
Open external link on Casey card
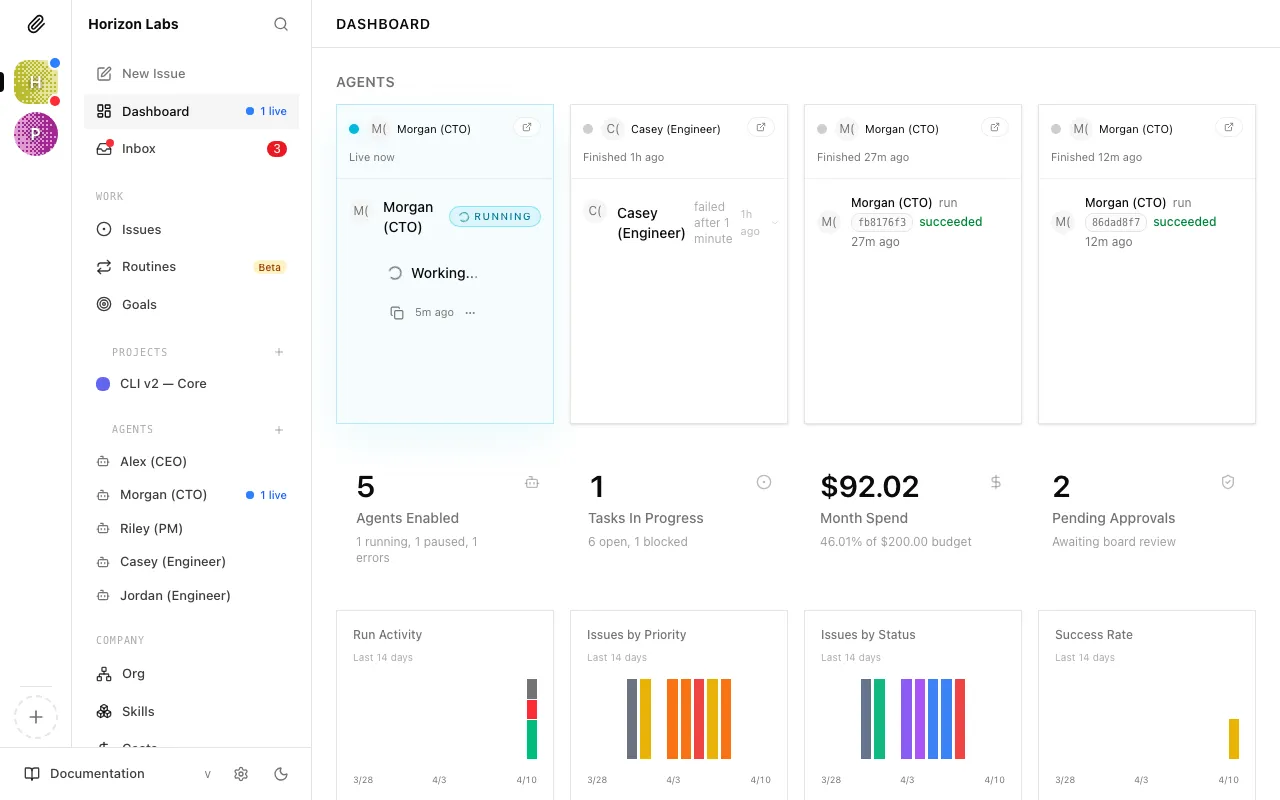[761, 127]
